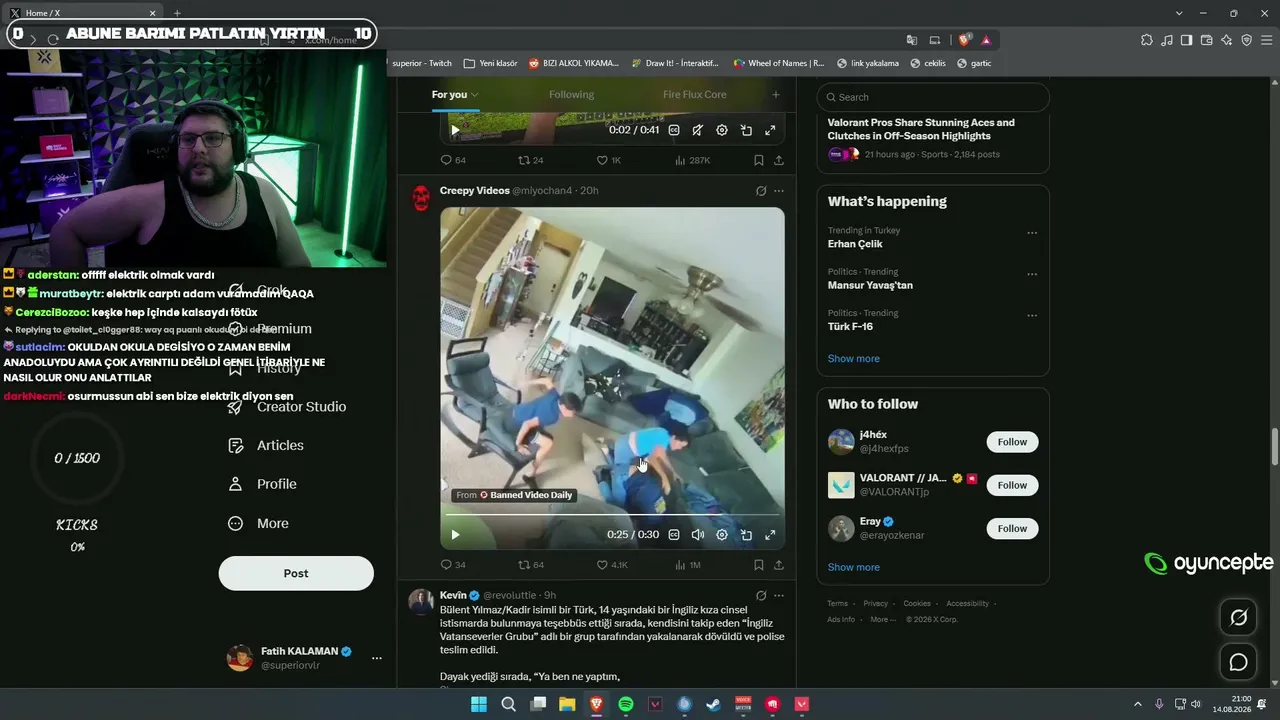The width and height of the screenshot is (1280, 720).
Task: Open More menu in sidebar
Action: point(258,523)
